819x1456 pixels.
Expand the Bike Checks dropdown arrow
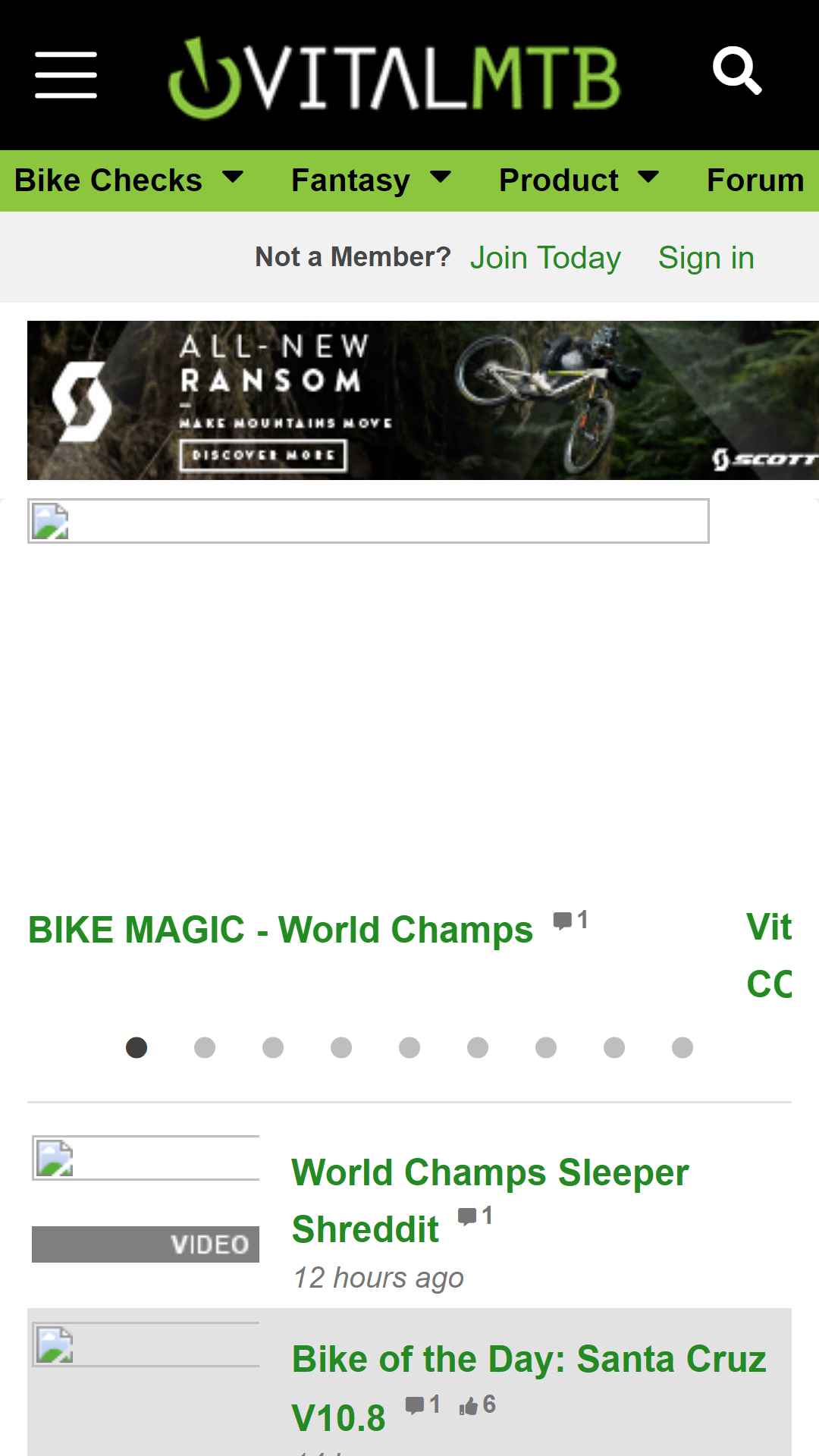point(233,177)
